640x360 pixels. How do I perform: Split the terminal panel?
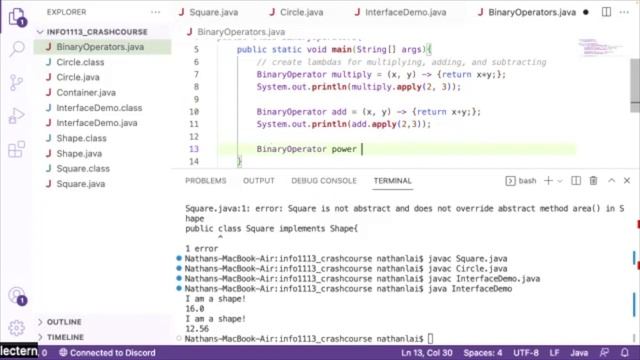pos(576,181)
